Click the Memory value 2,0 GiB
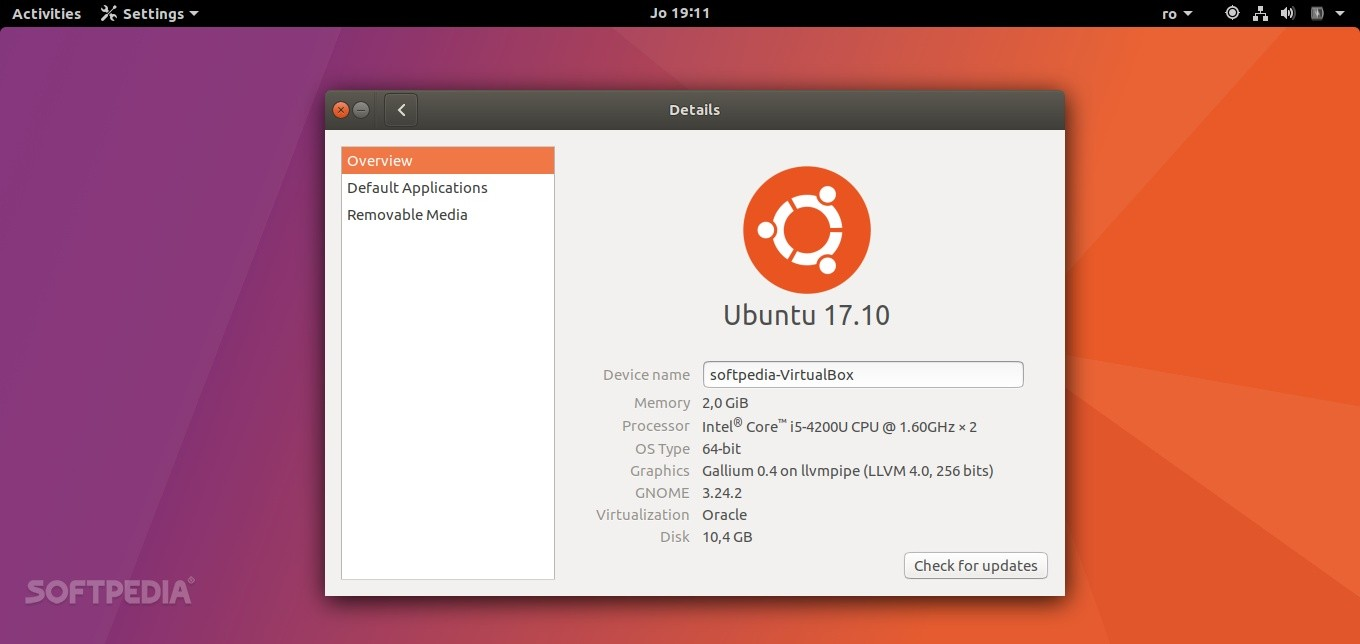This screenshot has width=1360, height=644. [x=725, y=403]
